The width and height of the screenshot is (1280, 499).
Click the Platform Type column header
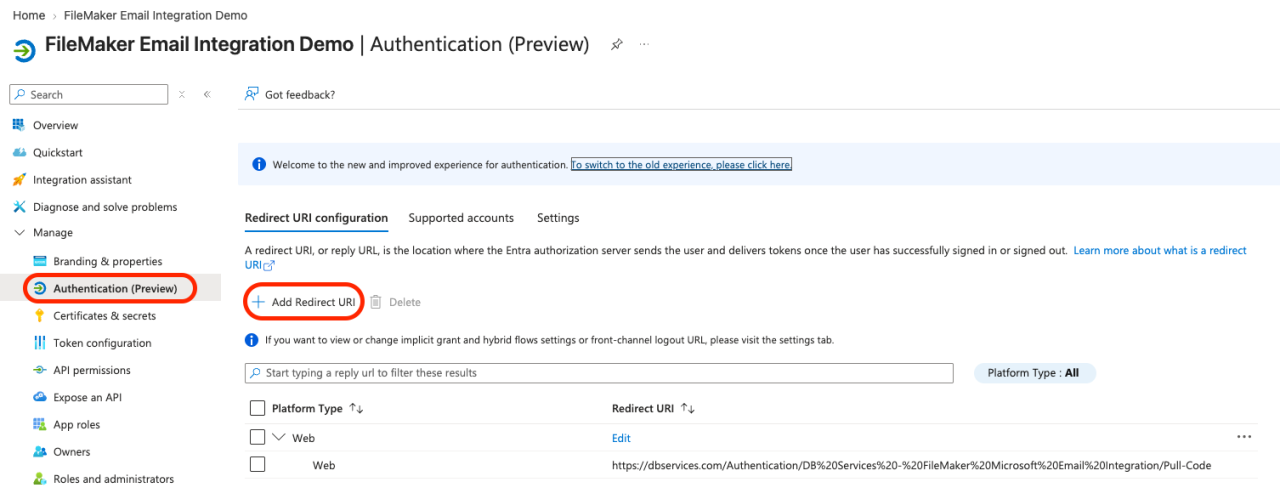[307, 409]
